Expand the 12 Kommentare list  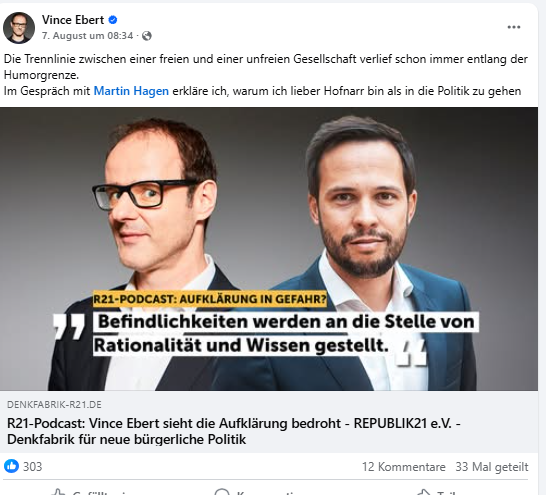point(404,467)
